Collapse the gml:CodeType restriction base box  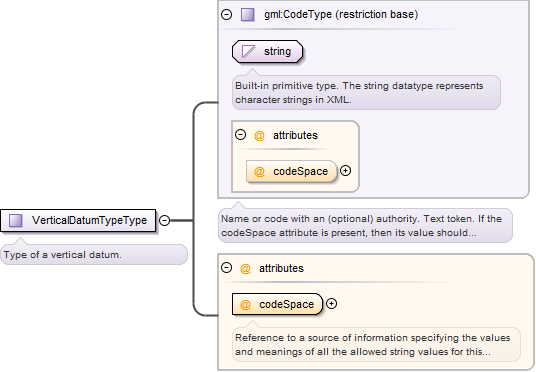coord(227,15)
